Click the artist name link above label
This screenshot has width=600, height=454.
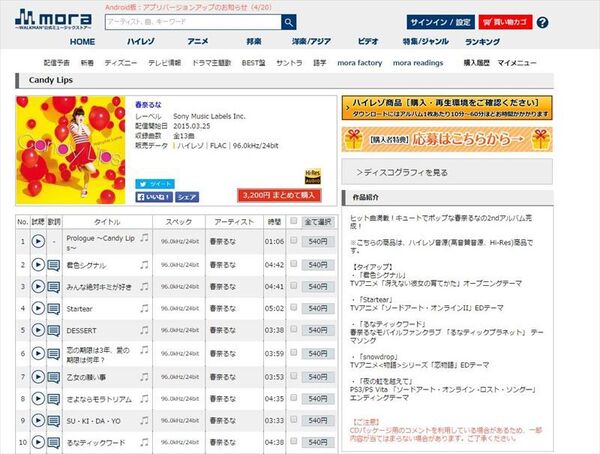click(148, 105)
